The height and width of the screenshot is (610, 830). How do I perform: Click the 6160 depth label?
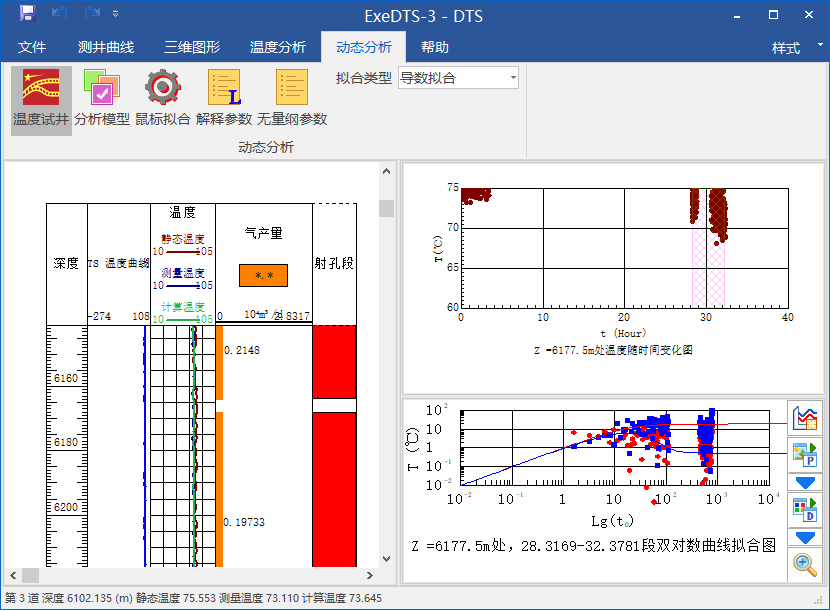(66, 378)
